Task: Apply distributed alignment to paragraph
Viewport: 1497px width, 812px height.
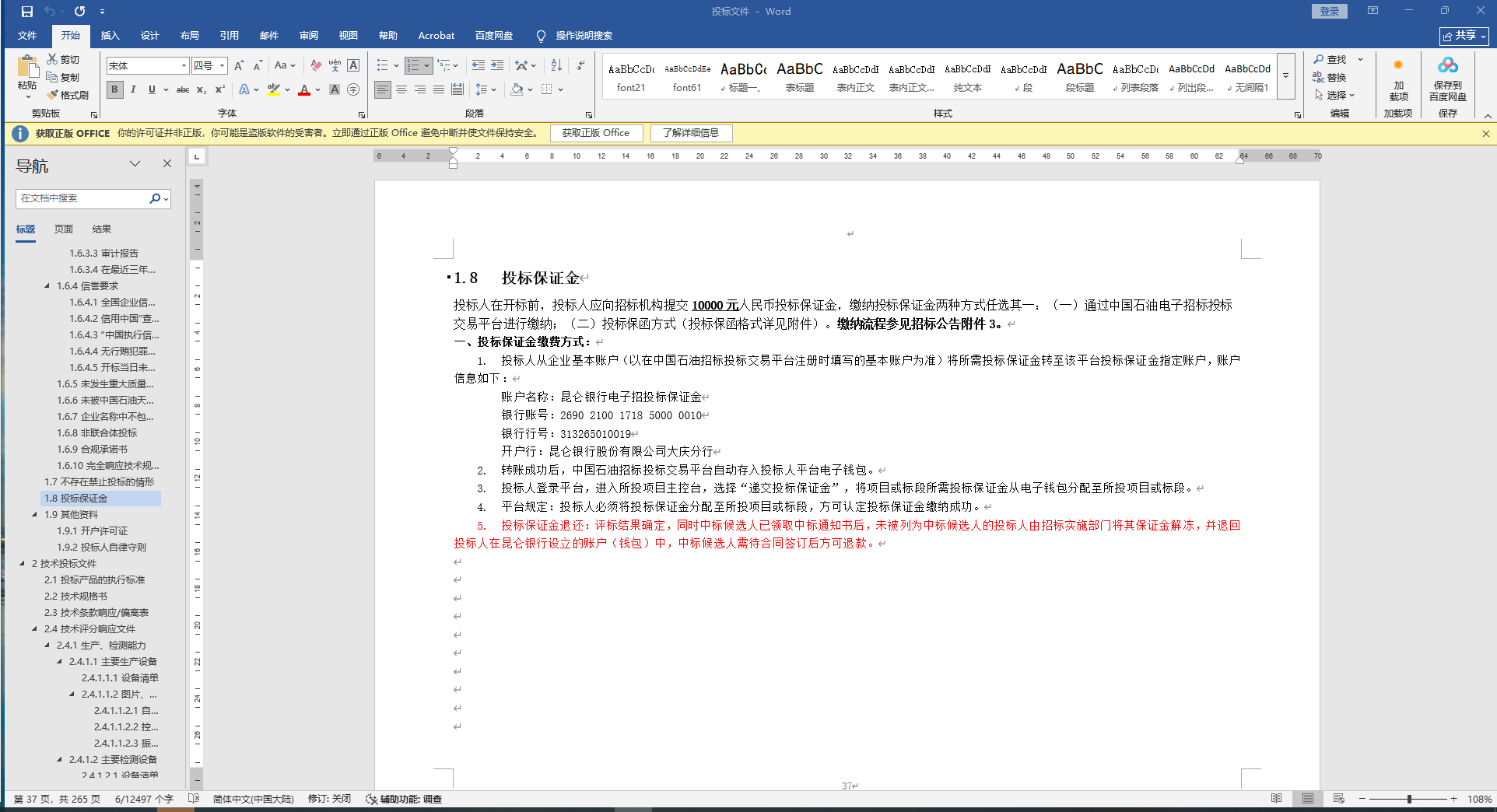Action: [x=458, y=89]
